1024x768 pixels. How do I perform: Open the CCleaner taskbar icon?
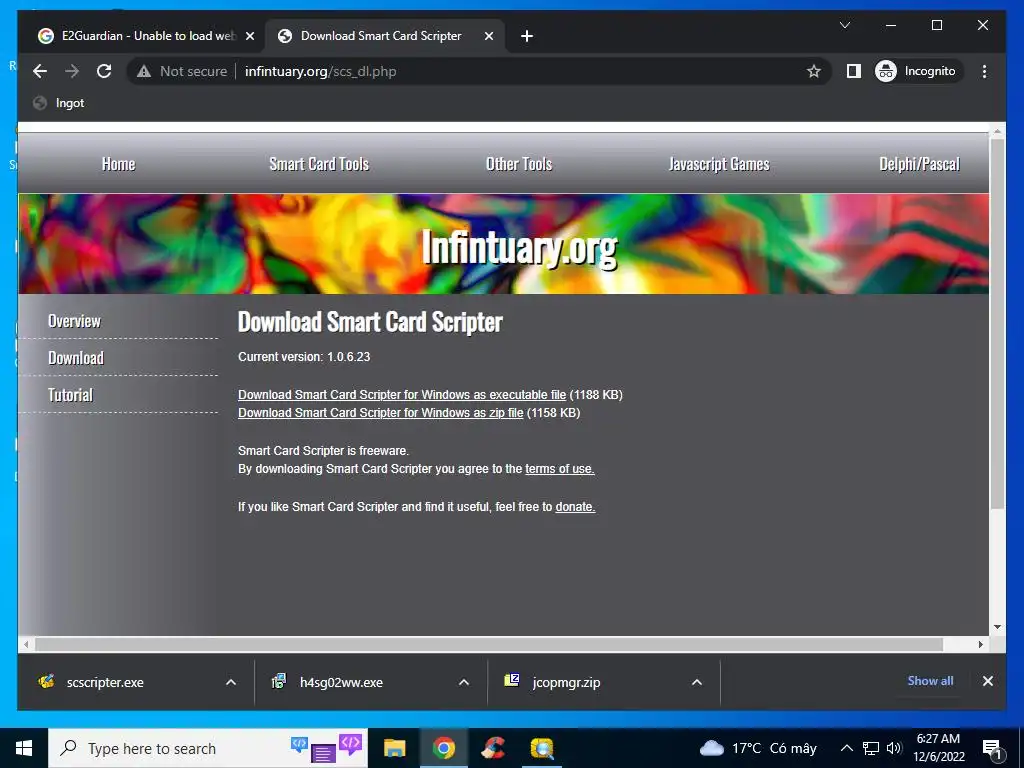pos(493,748)
